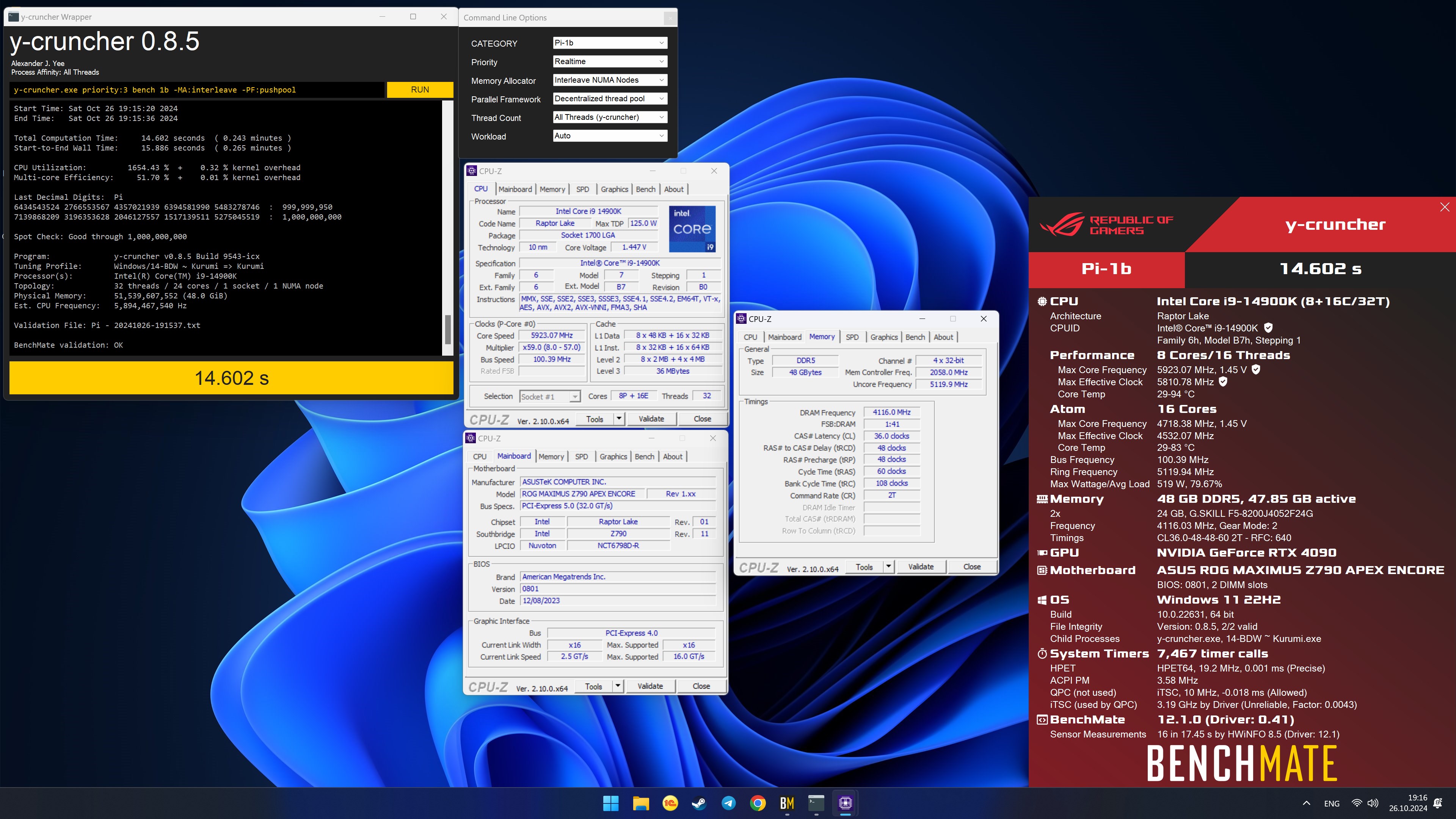Expand Tools arrow in CPU-Z Memory window
Image resolution: width=1456 pixels, height=819 pixels.
point(888,566)
